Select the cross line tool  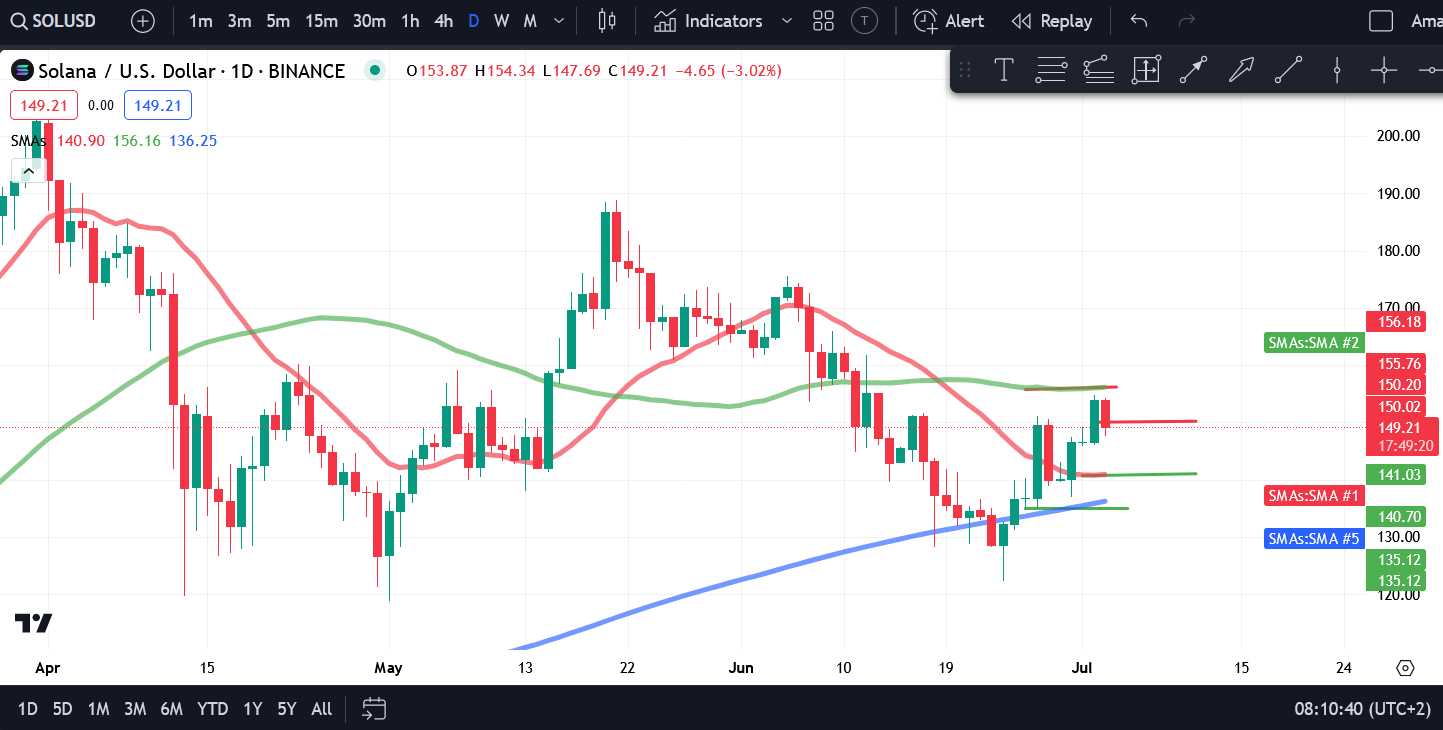pos(1384,70)
